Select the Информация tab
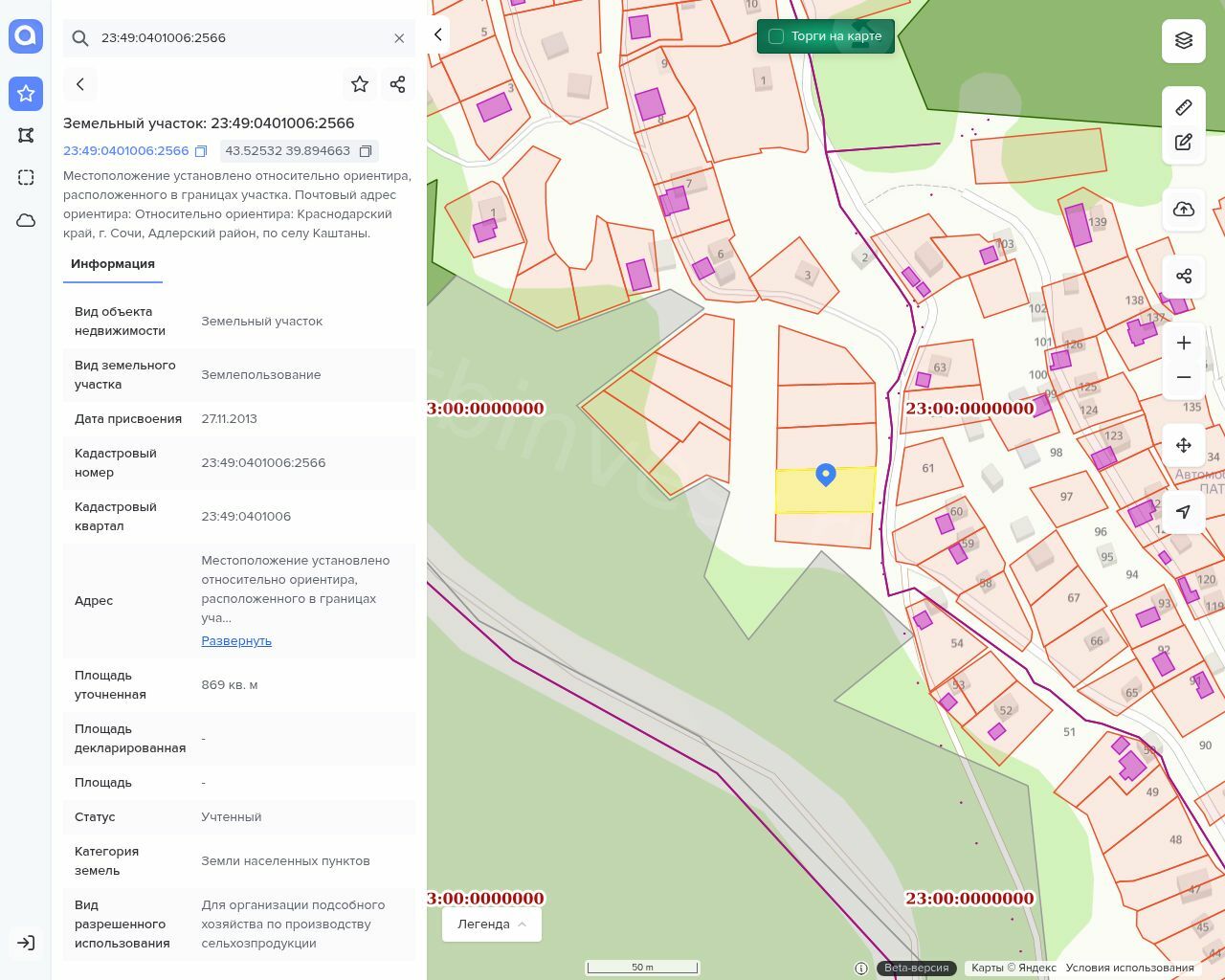The image size is (1225, 980). click(x=113, y=264)
